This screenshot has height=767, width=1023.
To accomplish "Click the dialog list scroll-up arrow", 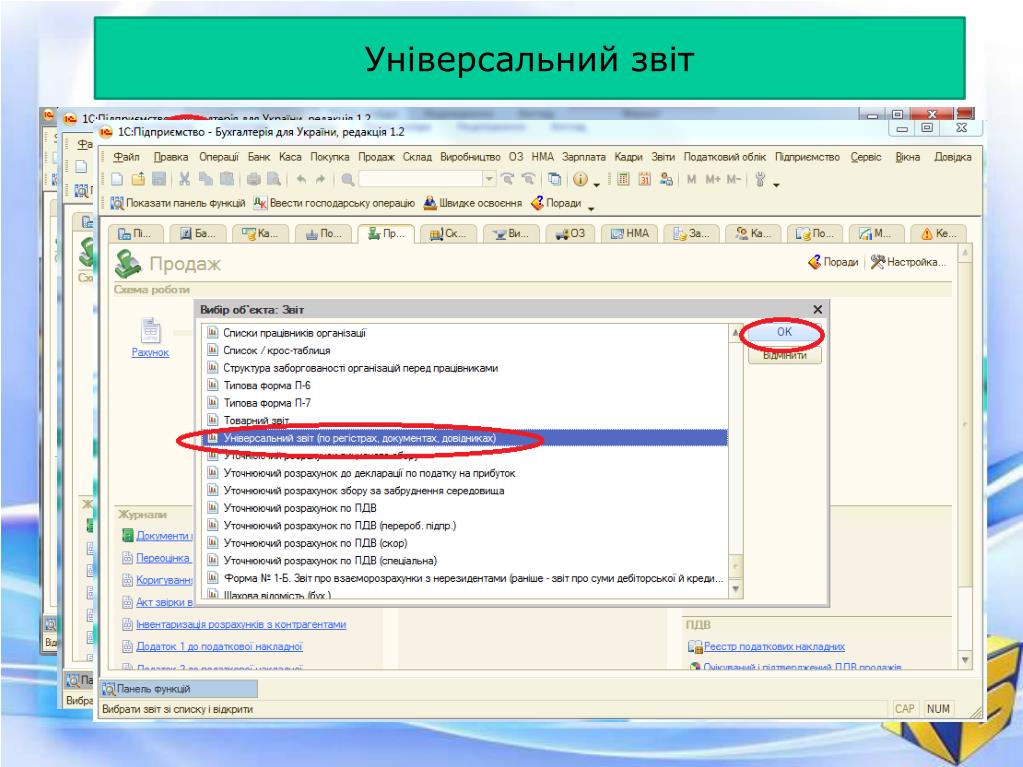I will 736,333.
